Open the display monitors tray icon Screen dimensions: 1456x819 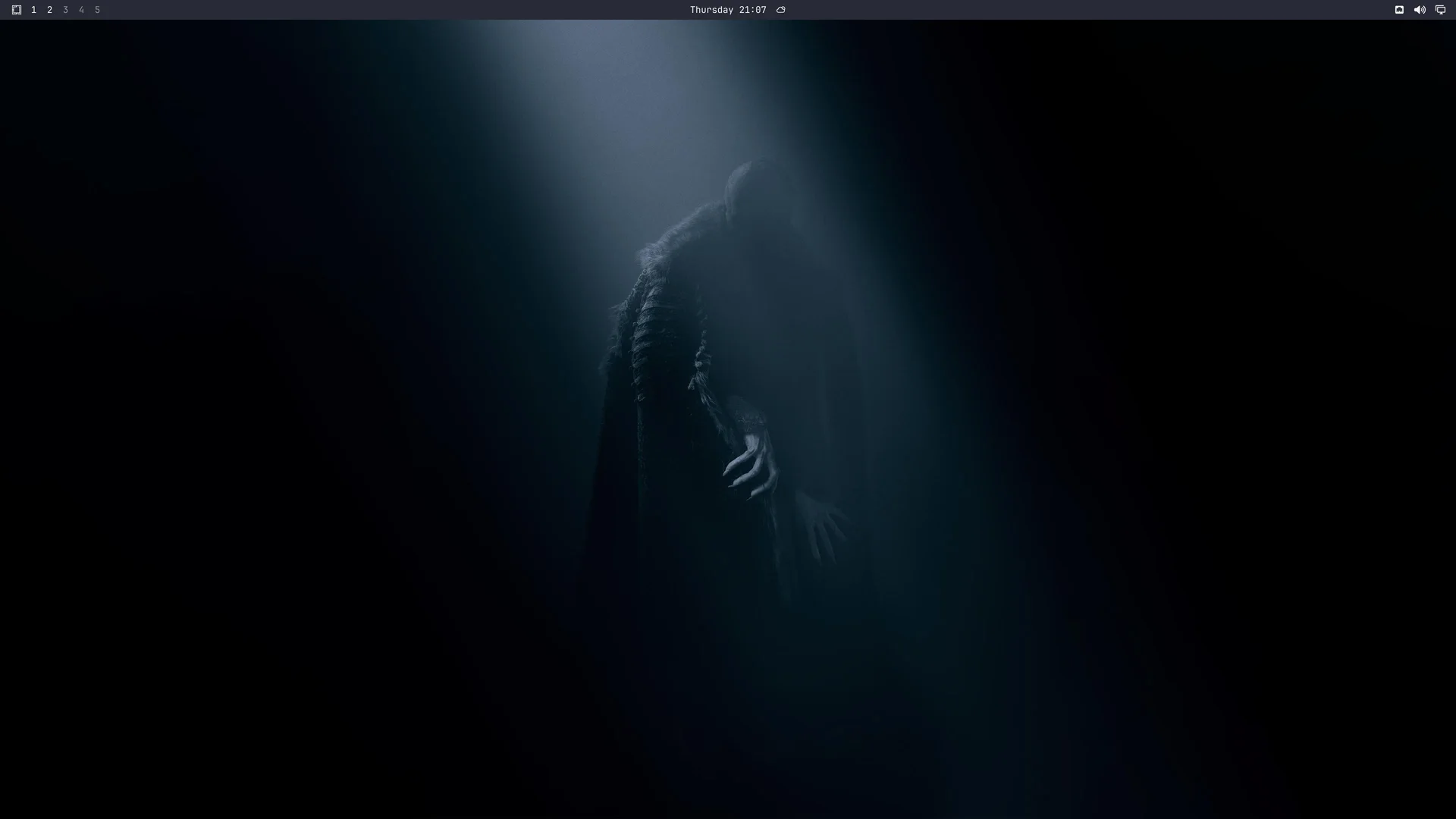click(1440, 10)
